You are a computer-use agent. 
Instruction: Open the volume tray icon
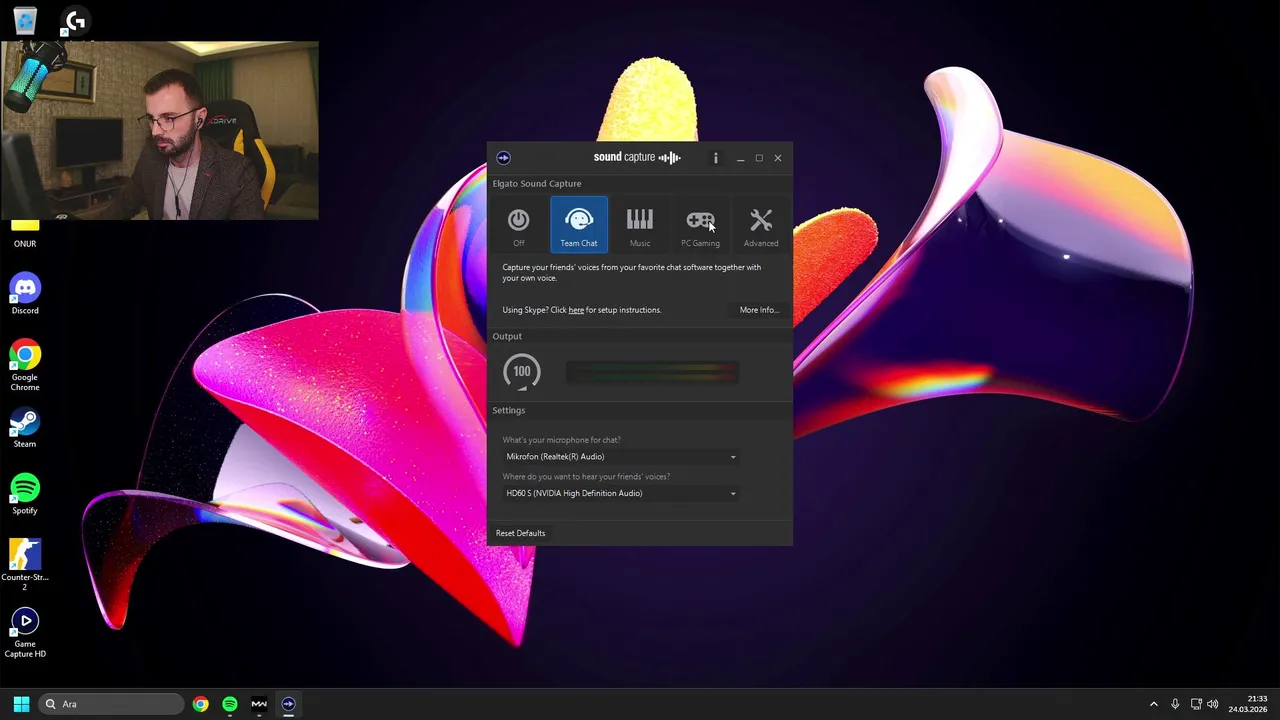coord(1213,704)
